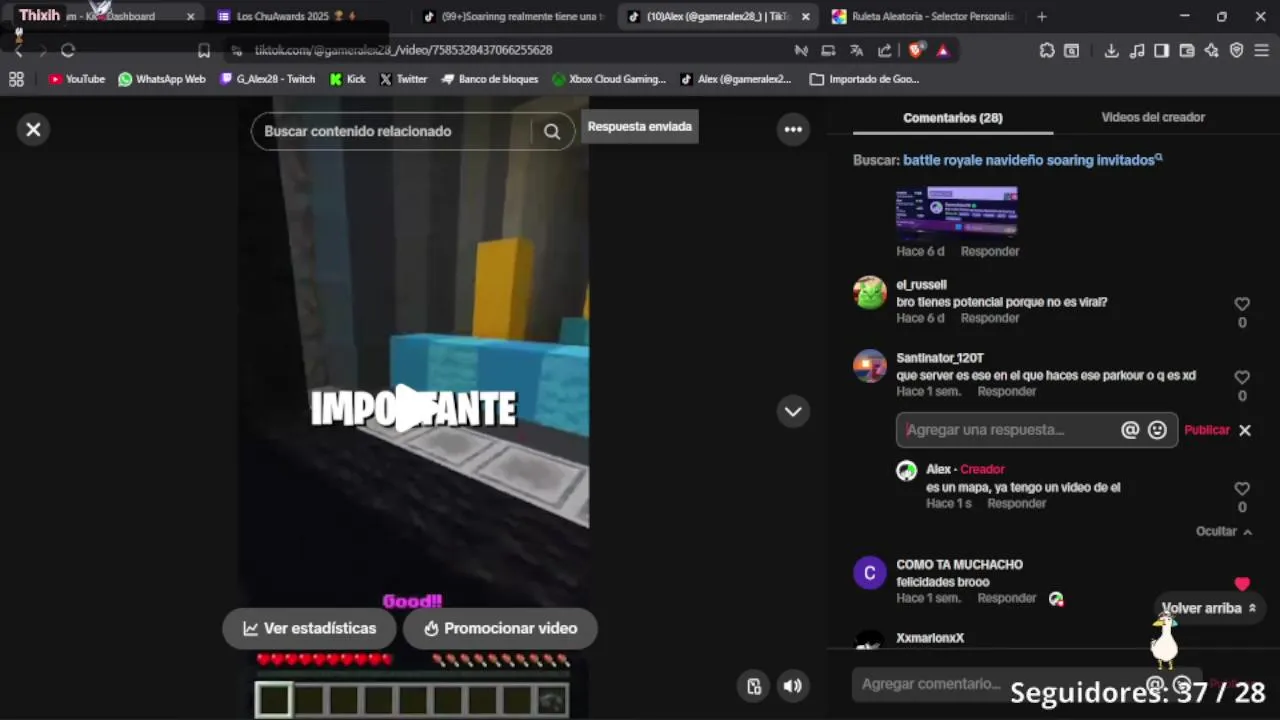Image resolution: width=1280 pixels, height=720 pixels.
Task: Click Responder under Alex's reply
Action: 1017,503
